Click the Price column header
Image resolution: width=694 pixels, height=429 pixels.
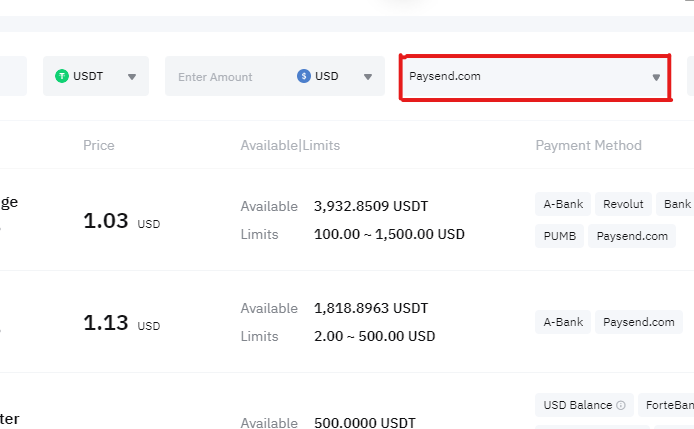[x=99, y=145]
